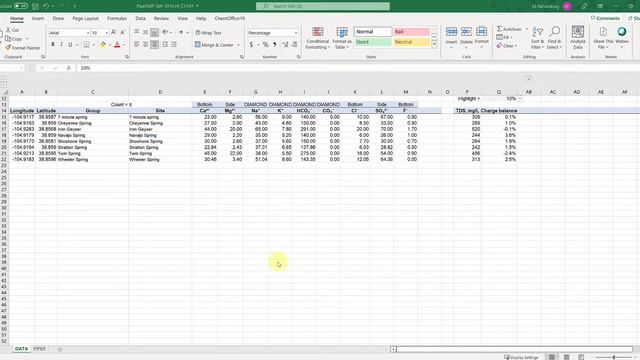Image resolution: width=640 pixels, height=360 pixels.
Task: Click the Cut icon in Clipboard
Action: pyautogui.click(x=8, y=30)
